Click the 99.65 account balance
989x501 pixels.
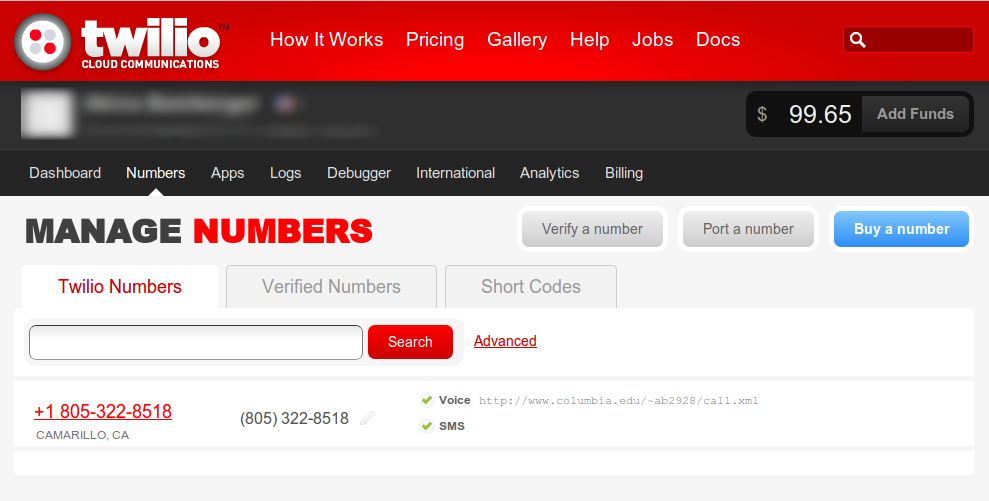(820, 114)
